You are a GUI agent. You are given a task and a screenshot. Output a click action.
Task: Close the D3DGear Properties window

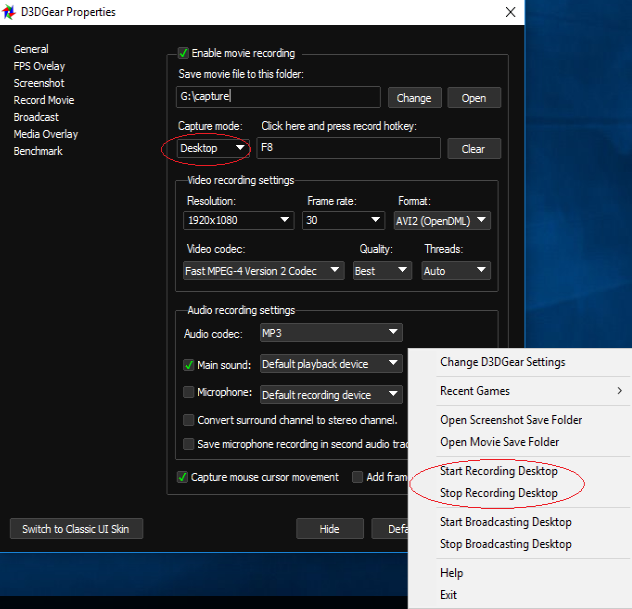pos(510,12)
